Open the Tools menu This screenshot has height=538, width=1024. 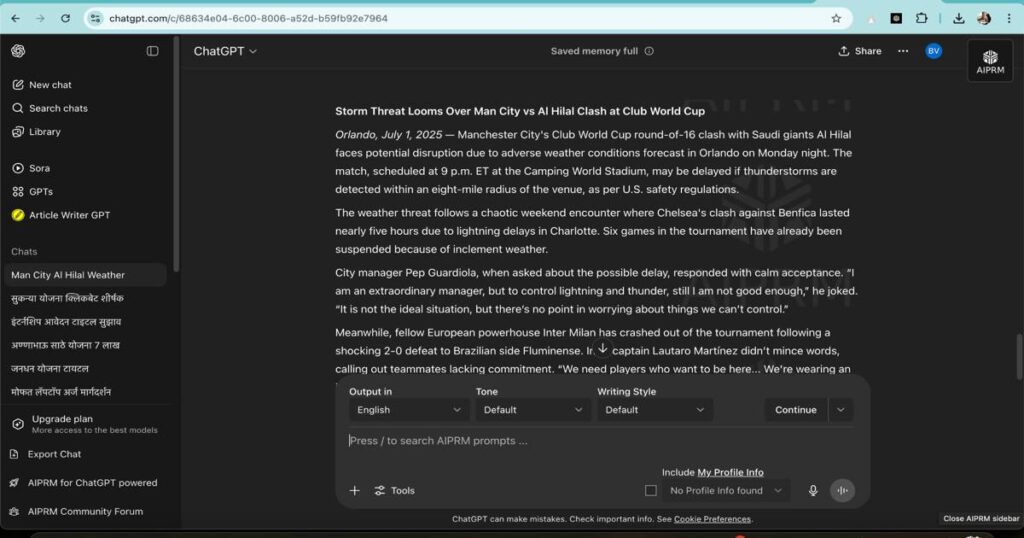tap(394, 490)
